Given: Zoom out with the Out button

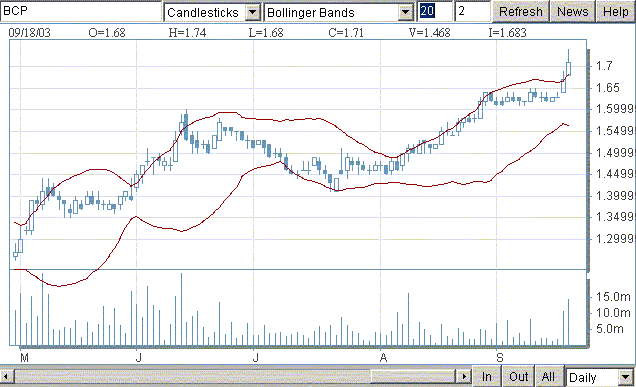Looking at the screenshot, I should coord(518,376).
